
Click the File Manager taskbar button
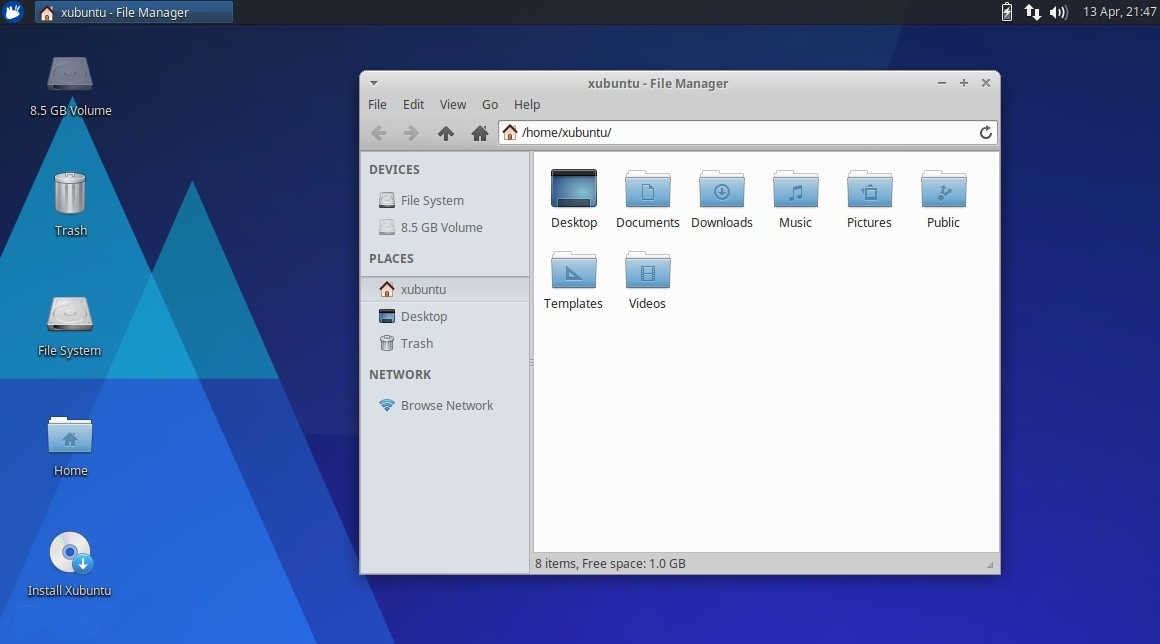(134, 12)
